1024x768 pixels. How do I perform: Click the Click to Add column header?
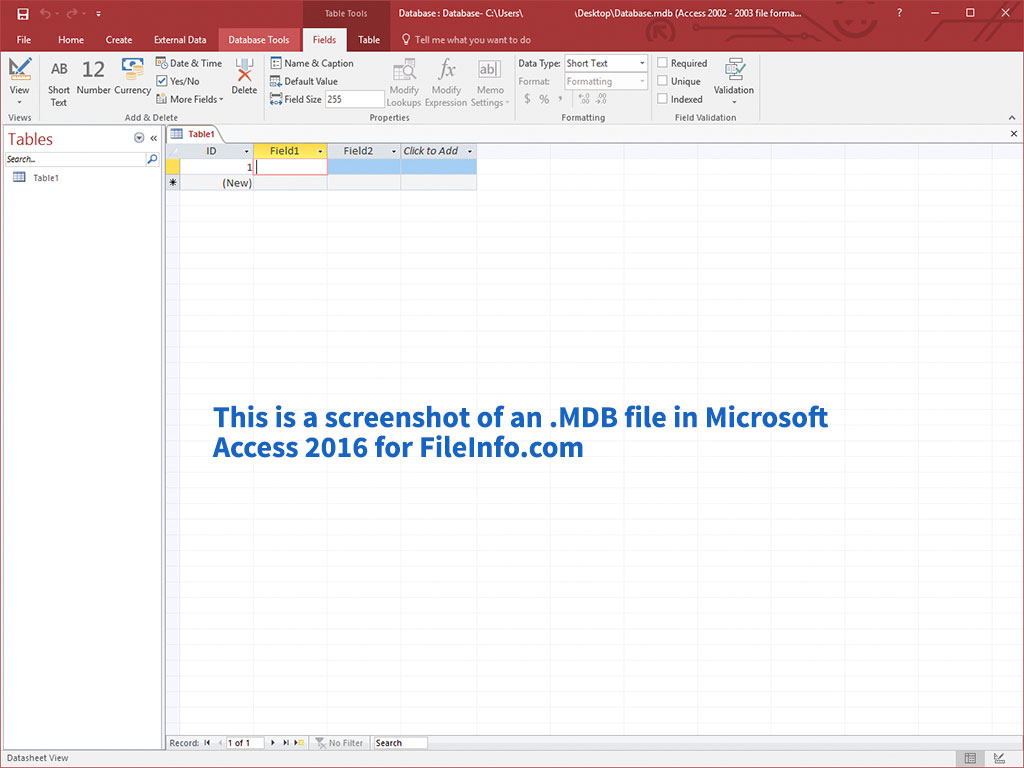431,151
